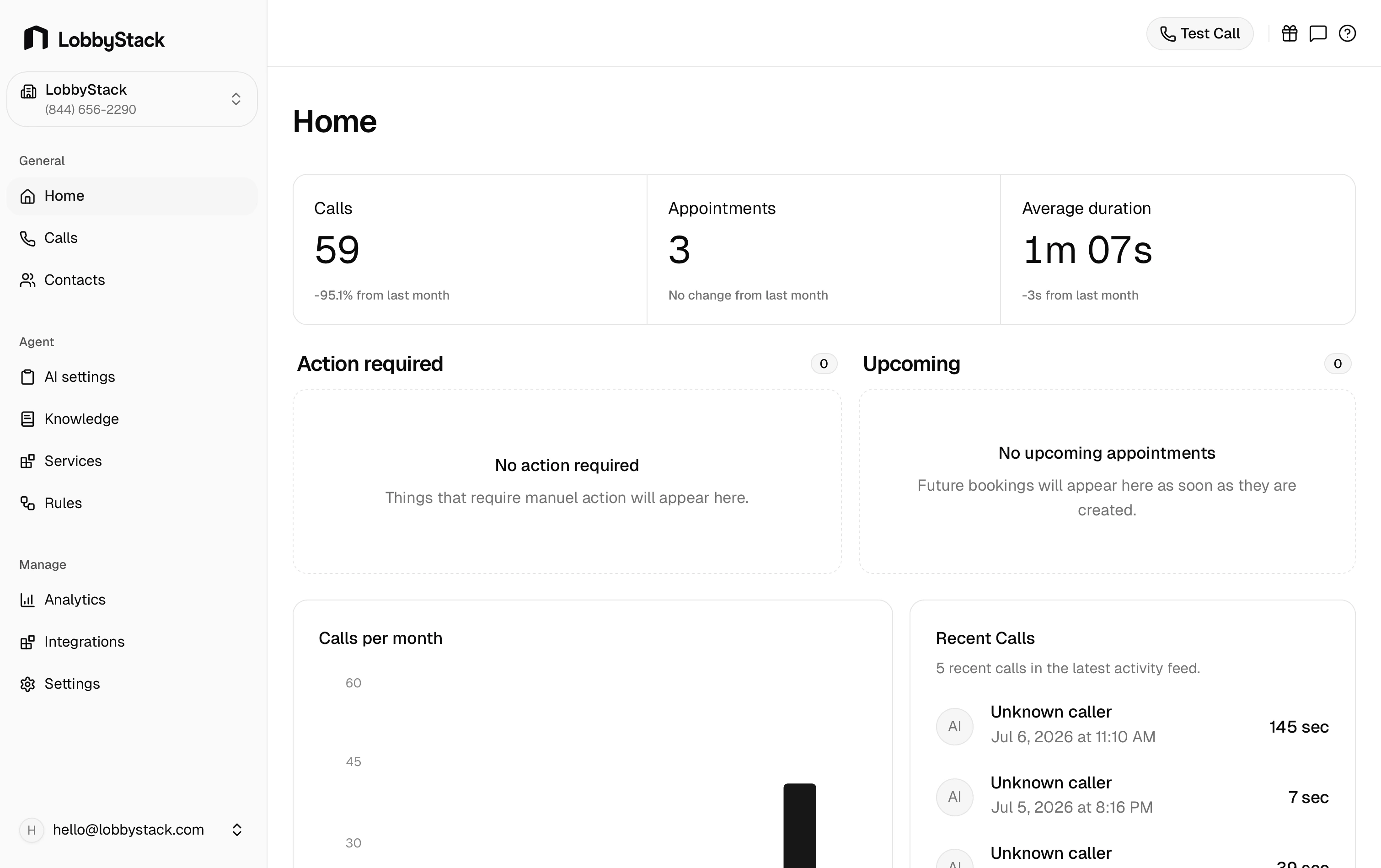Click the Home house icon in sidebar
Viewport: 1381px width, 868px height.
coord(27,196)
